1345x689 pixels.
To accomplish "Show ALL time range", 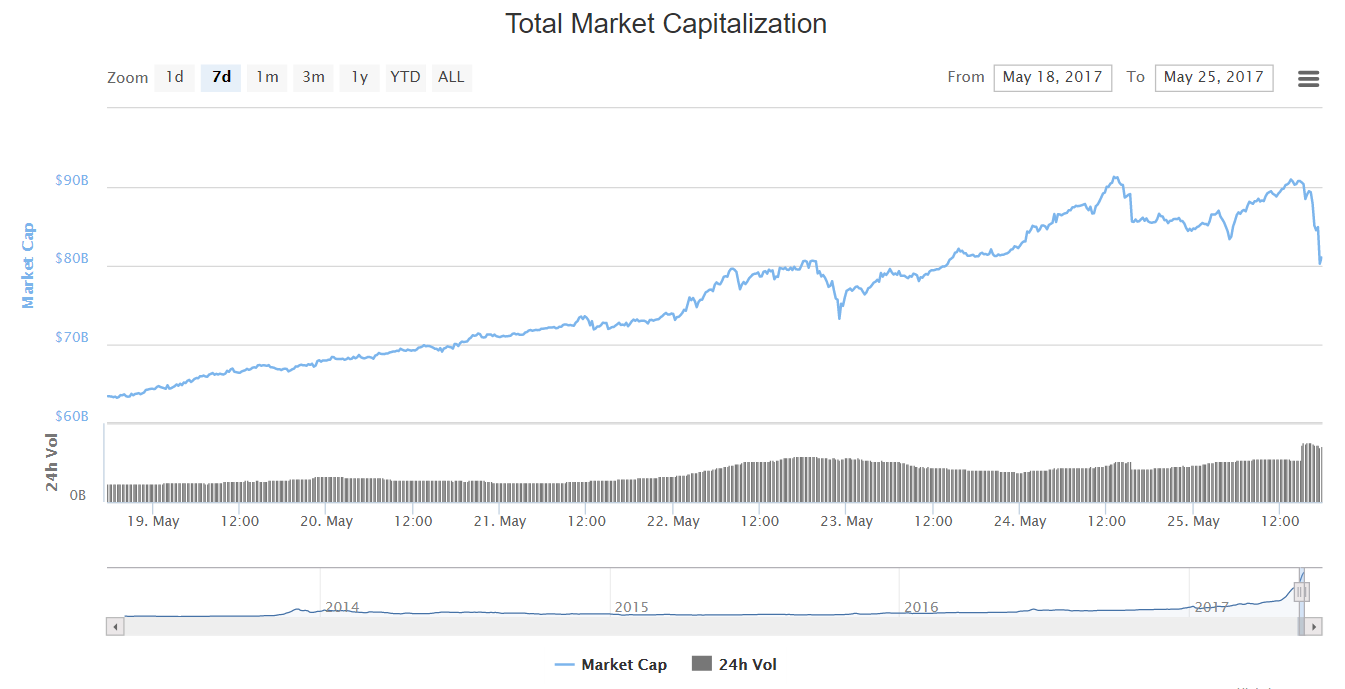I will (451, 77).
